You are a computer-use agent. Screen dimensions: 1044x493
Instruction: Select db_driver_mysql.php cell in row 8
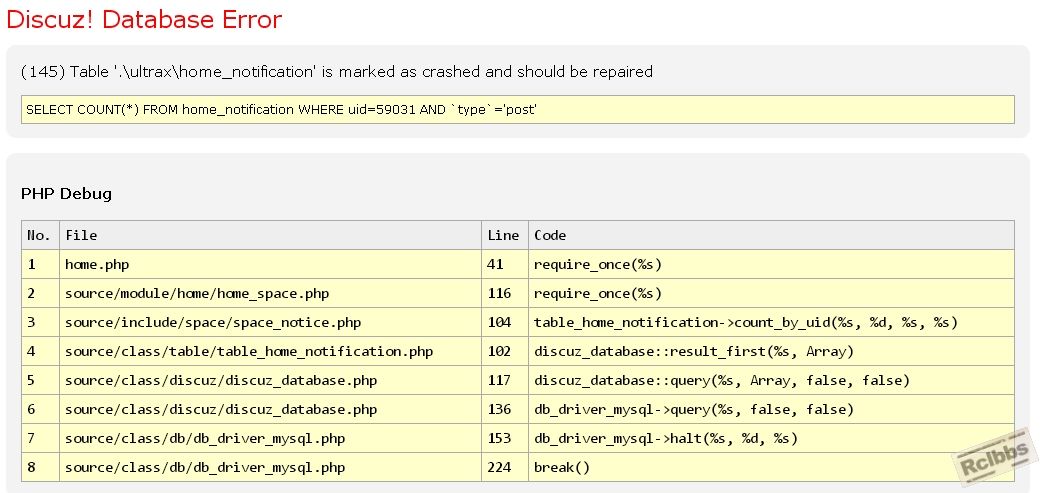pyautogui.click(x=270, y=467)
